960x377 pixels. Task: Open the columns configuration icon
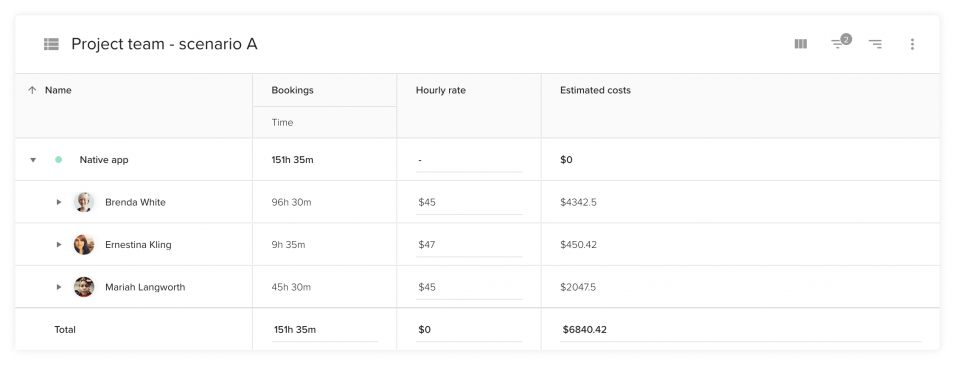coord(801,44)
